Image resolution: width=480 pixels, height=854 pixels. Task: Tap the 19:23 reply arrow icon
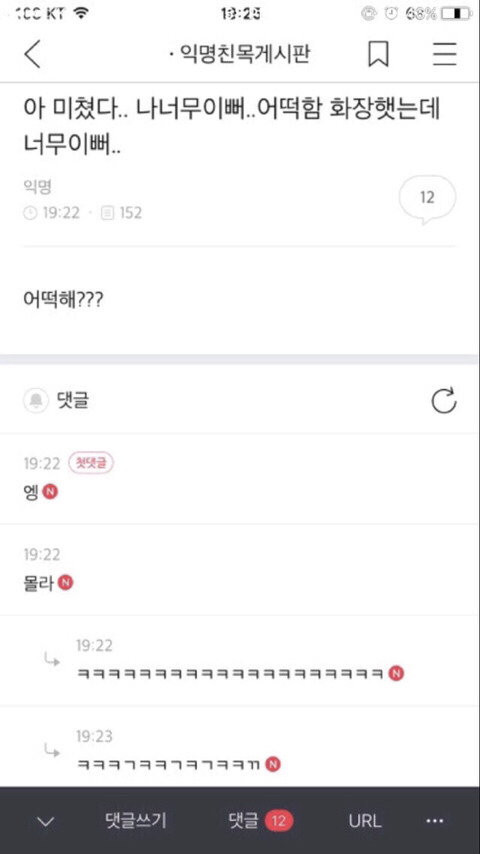pyautogui.click(x=52, y=752)
